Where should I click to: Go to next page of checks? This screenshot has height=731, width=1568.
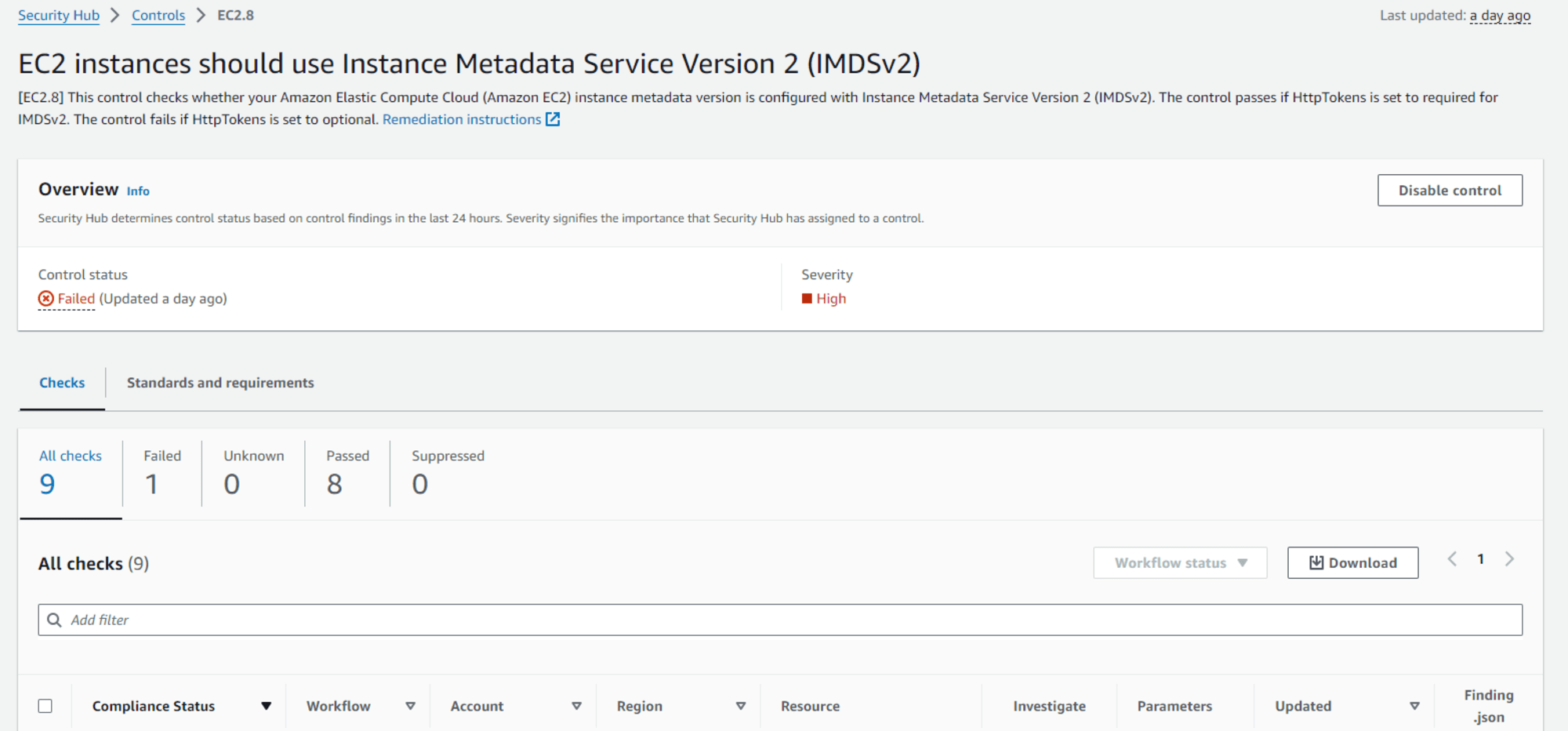(1509, 559)
